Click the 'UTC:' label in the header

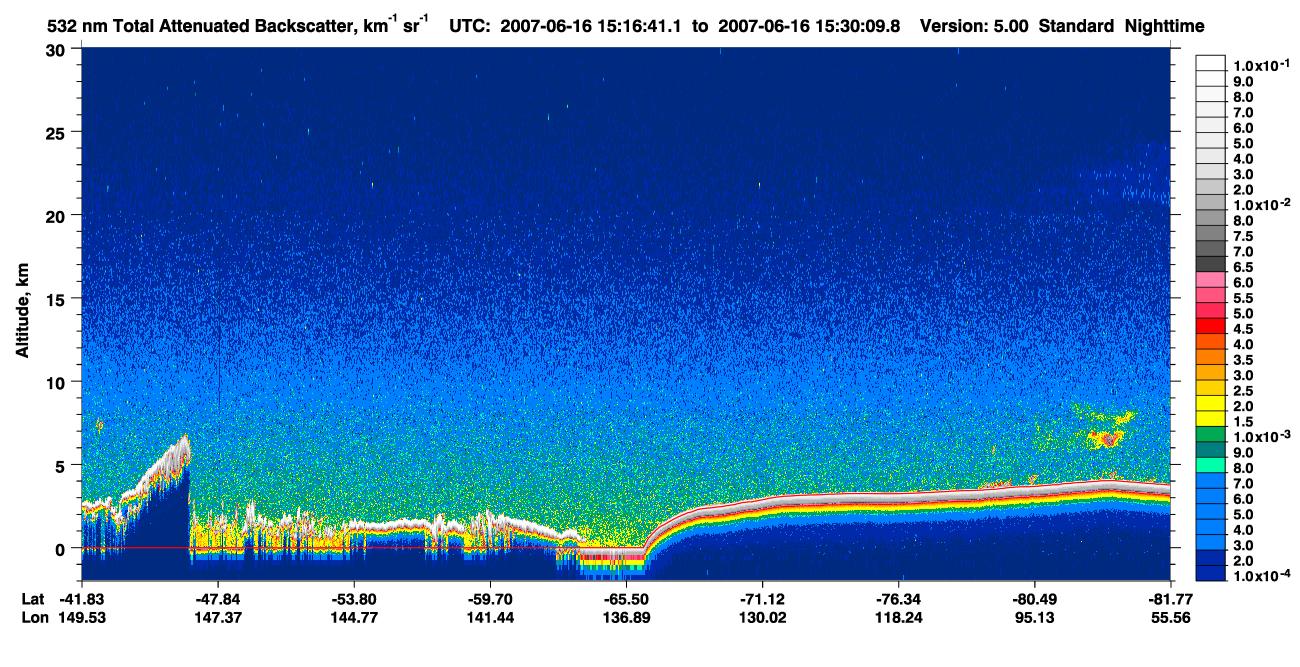point(469,26)
